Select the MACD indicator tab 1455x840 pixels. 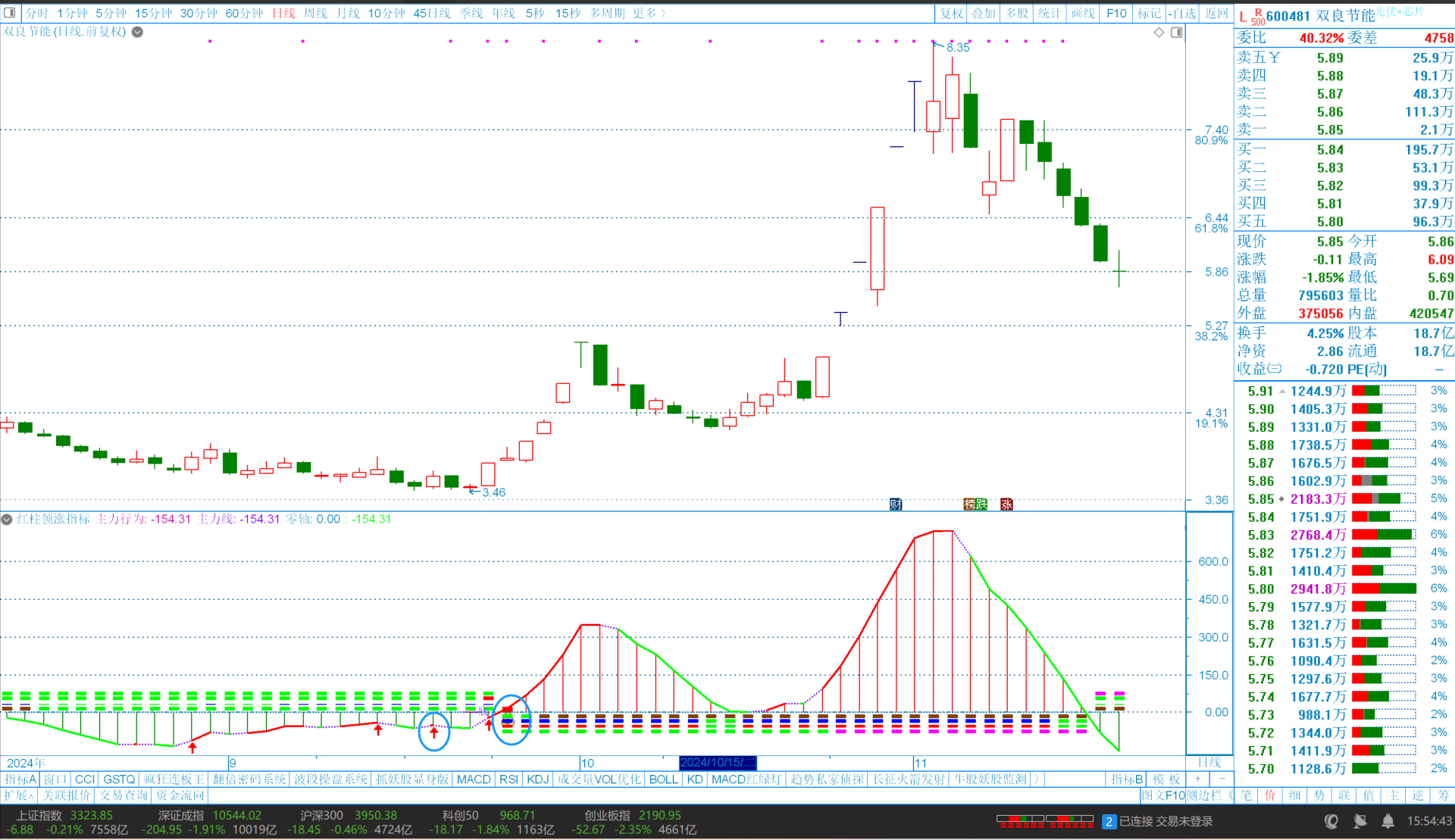(474, 779)
